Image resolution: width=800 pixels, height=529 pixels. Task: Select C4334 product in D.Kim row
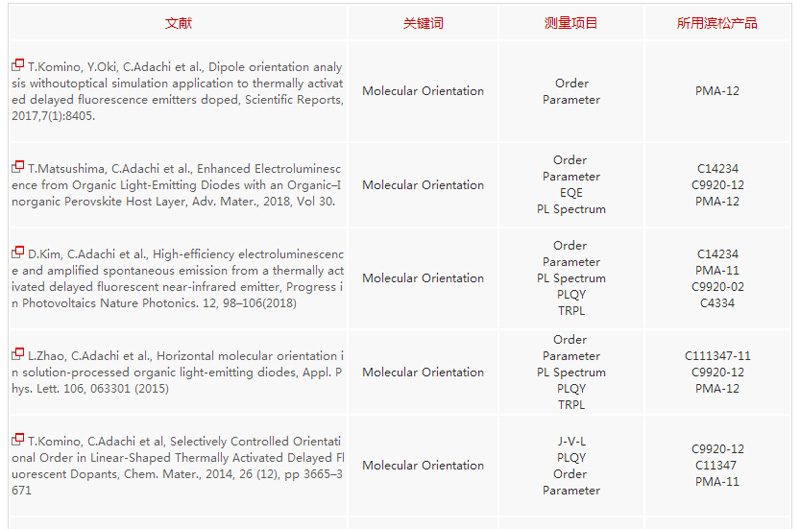(717, 303)
